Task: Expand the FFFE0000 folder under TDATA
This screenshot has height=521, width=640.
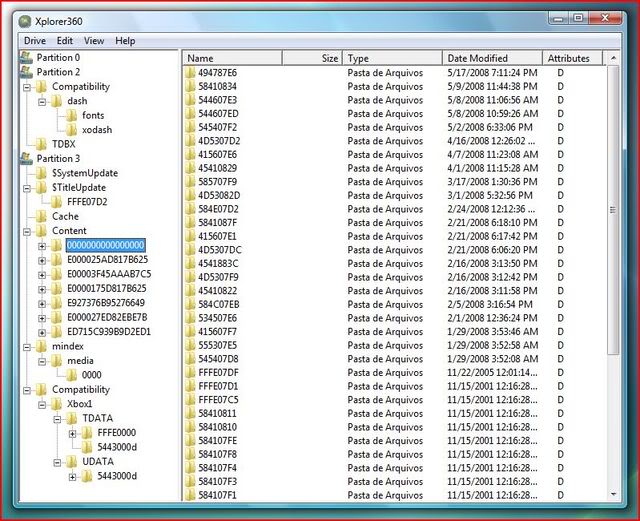Action: 72,433
